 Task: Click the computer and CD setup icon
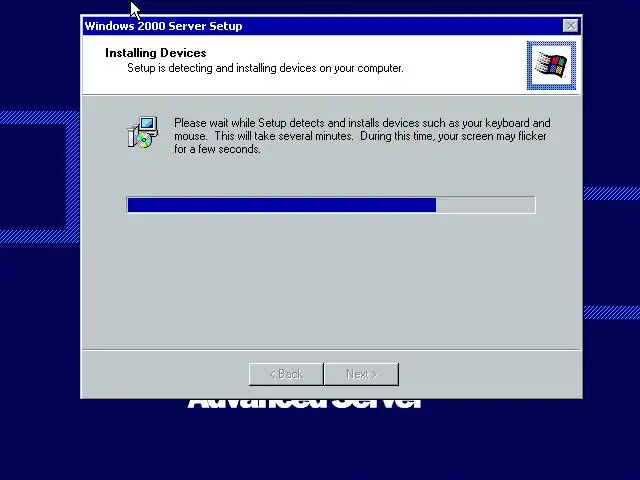(x=142, y=132)
